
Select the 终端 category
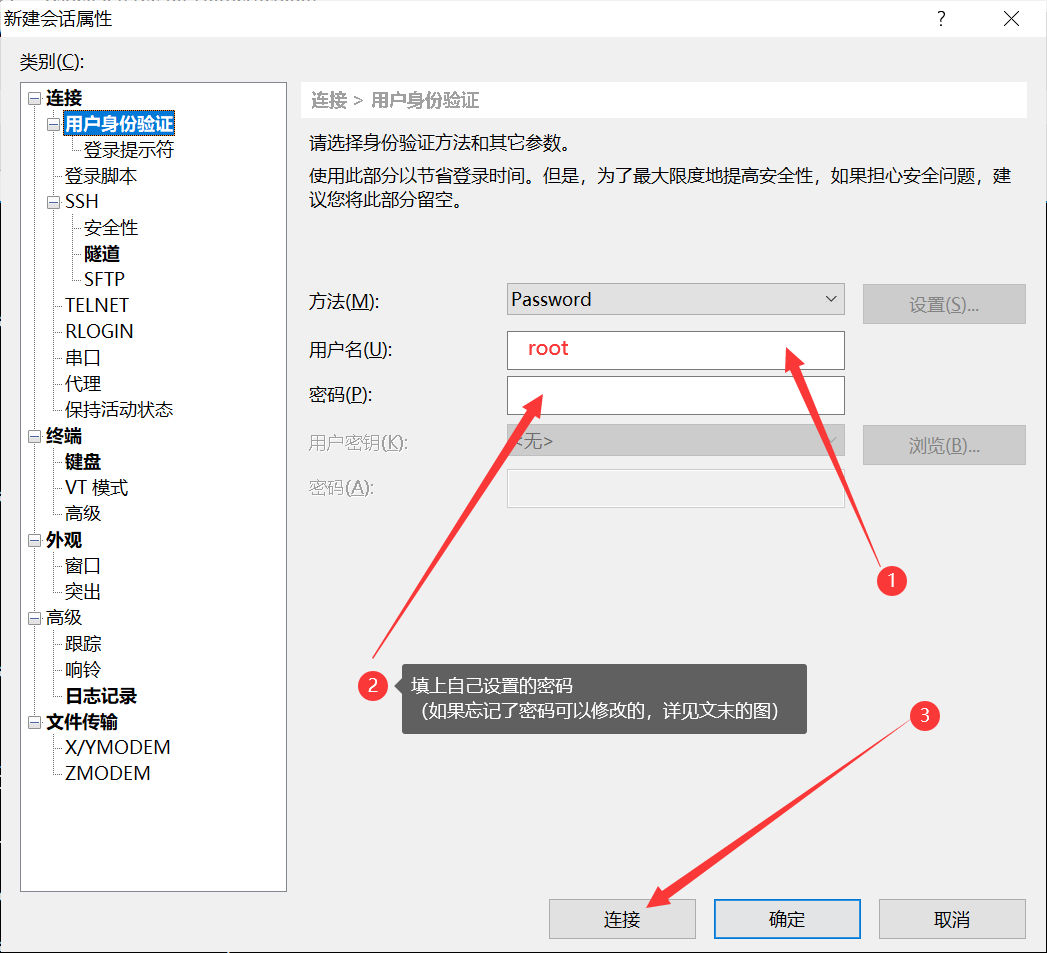pos(63,436)
